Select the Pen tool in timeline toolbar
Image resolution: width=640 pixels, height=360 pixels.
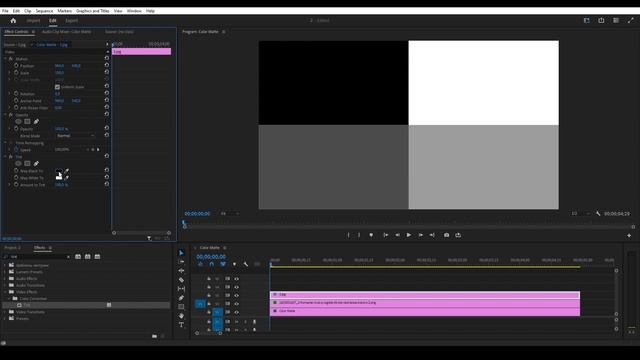[181, 298]
